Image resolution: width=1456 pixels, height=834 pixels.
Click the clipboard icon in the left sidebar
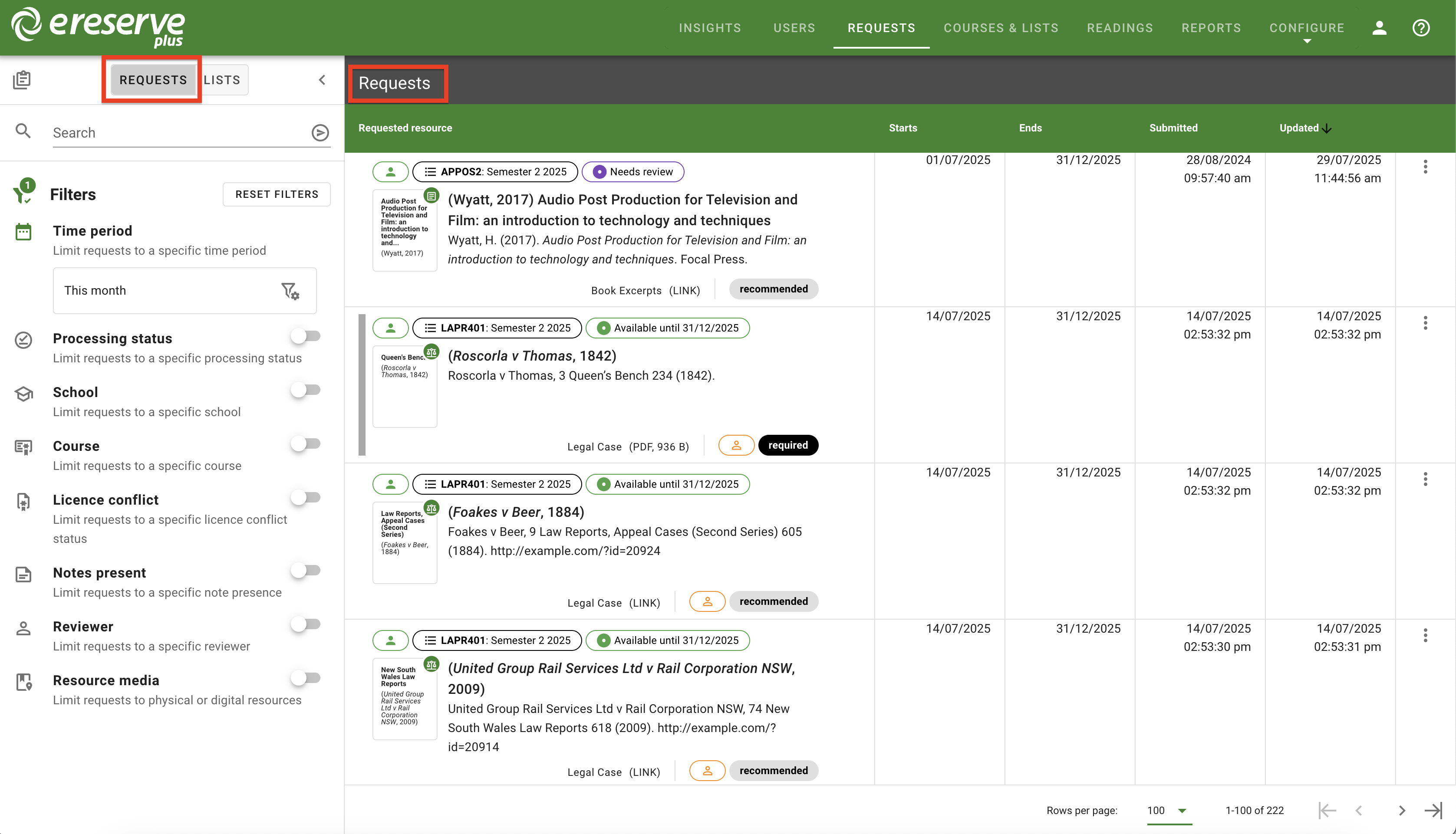22,79
